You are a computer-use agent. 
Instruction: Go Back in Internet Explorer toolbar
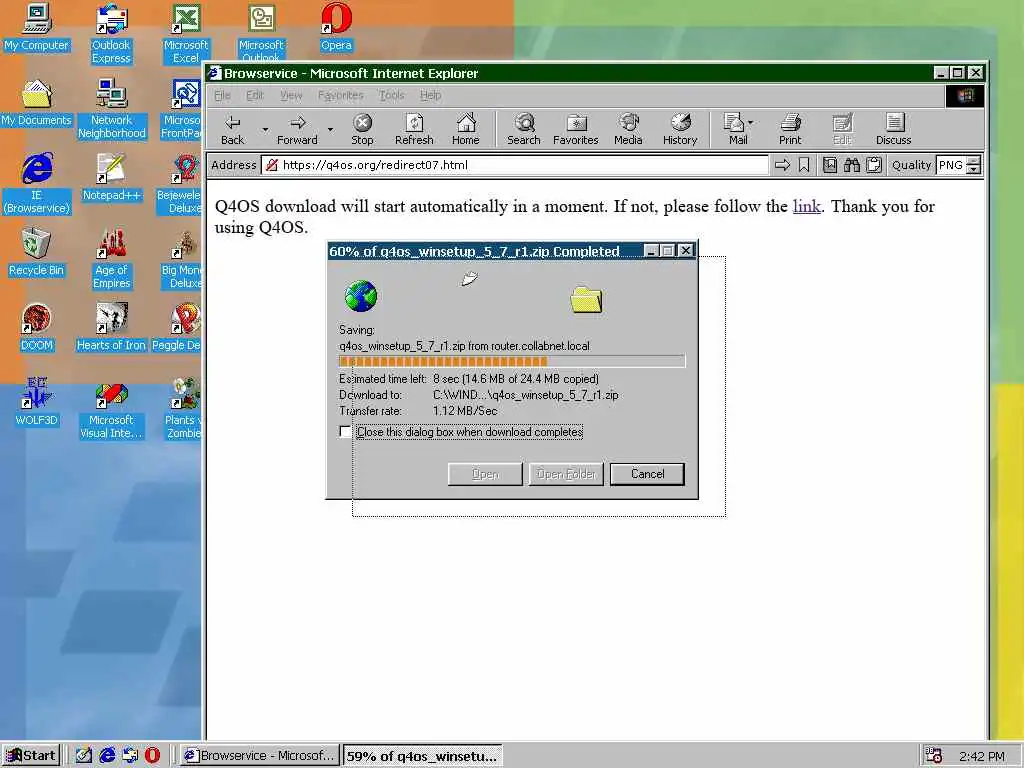(232, 129)
